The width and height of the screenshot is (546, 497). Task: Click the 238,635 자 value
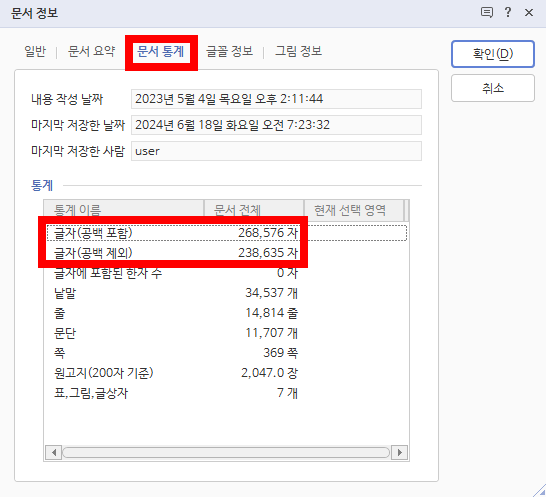click(268, 253)
